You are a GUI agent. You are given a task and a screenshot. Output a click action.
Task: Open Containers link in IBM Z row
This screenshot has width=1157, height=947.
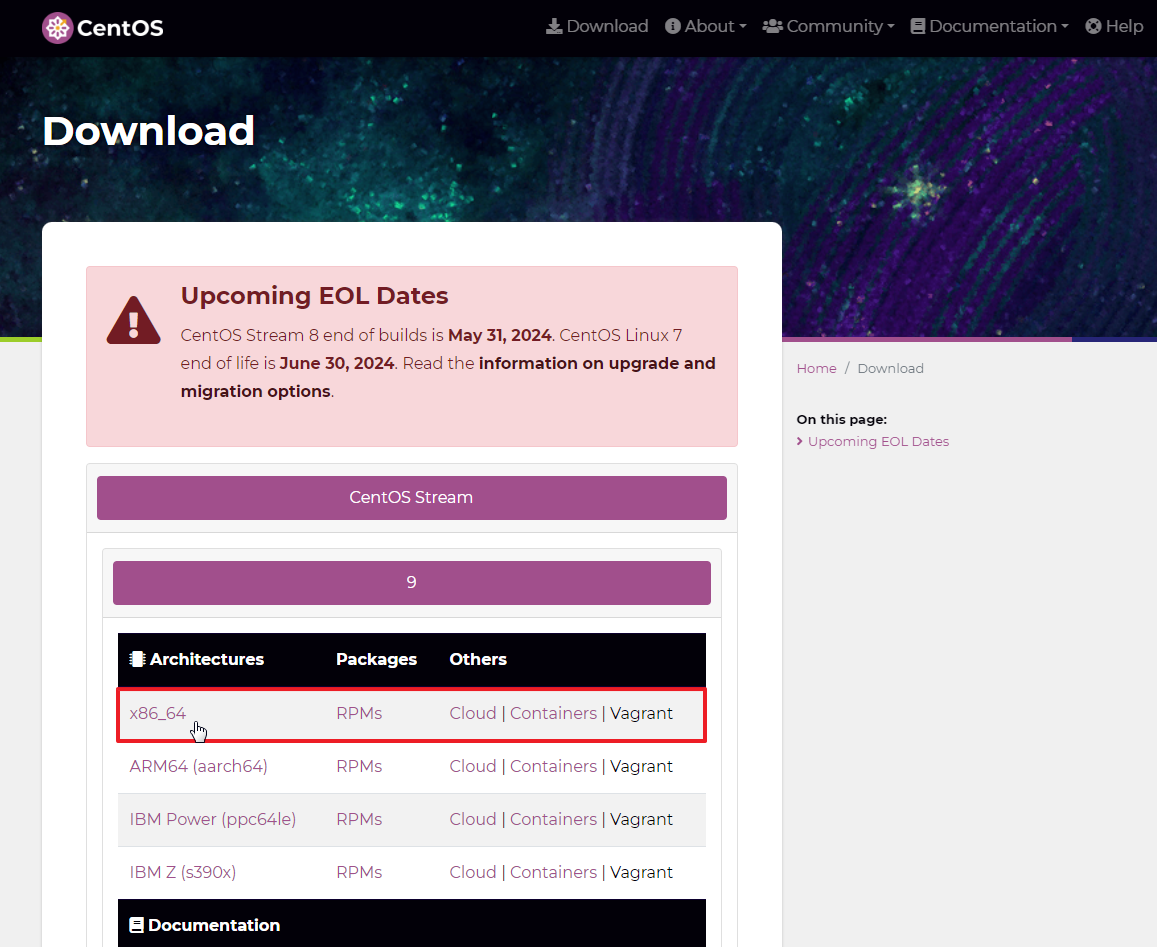[x=553, y=872]
